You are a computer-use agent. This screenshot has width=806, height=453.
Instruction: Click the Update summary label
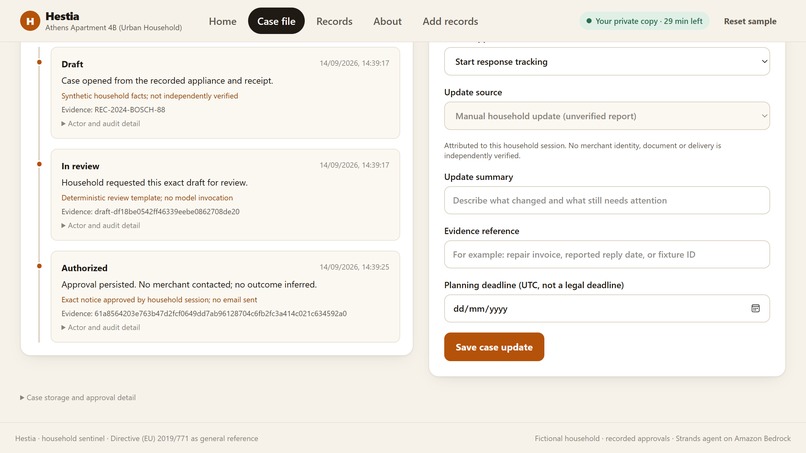tap(479, 177)
